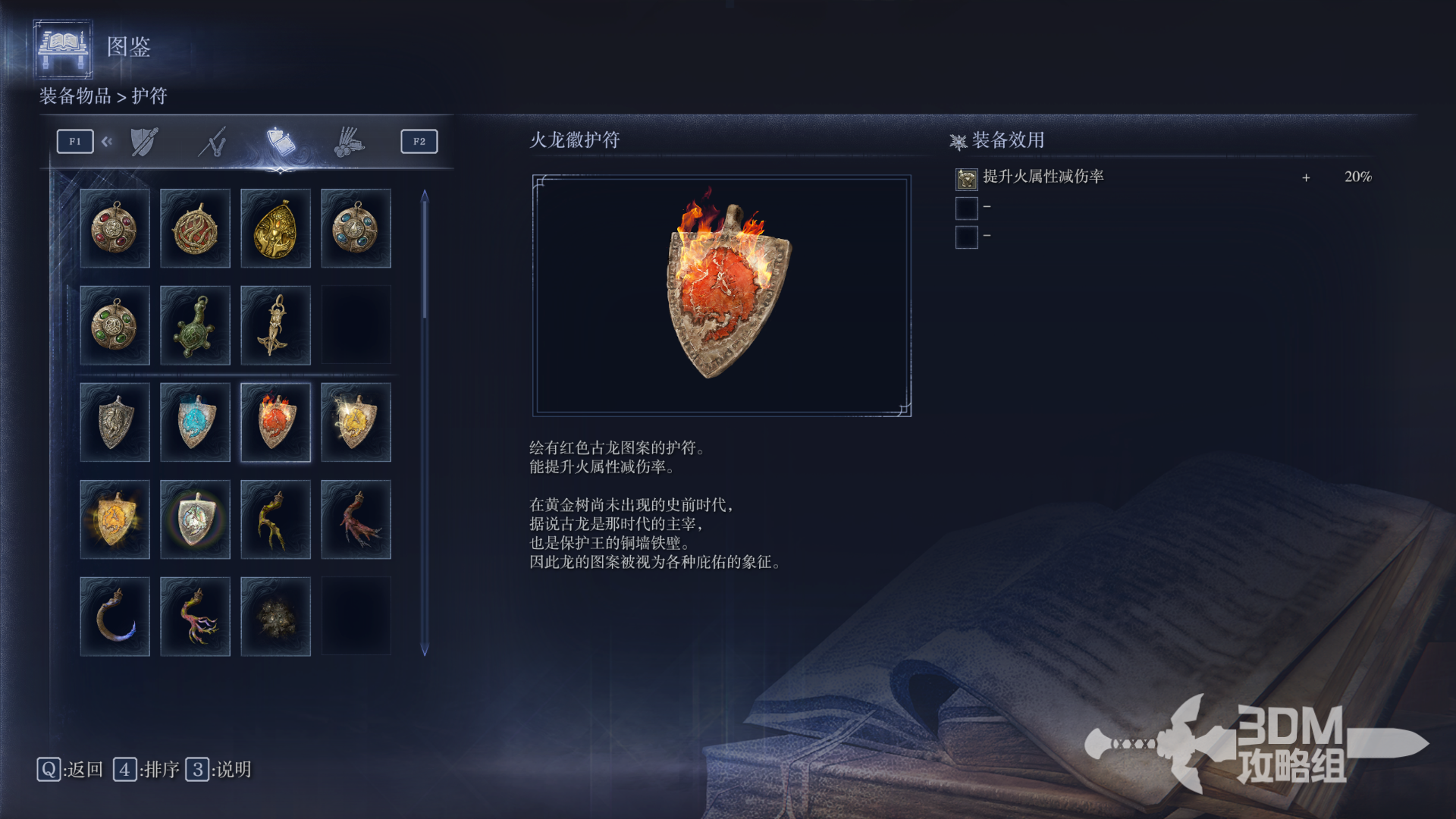Click the F2 next category button
Screen dimensions: 1456x819
coord(419,142)
